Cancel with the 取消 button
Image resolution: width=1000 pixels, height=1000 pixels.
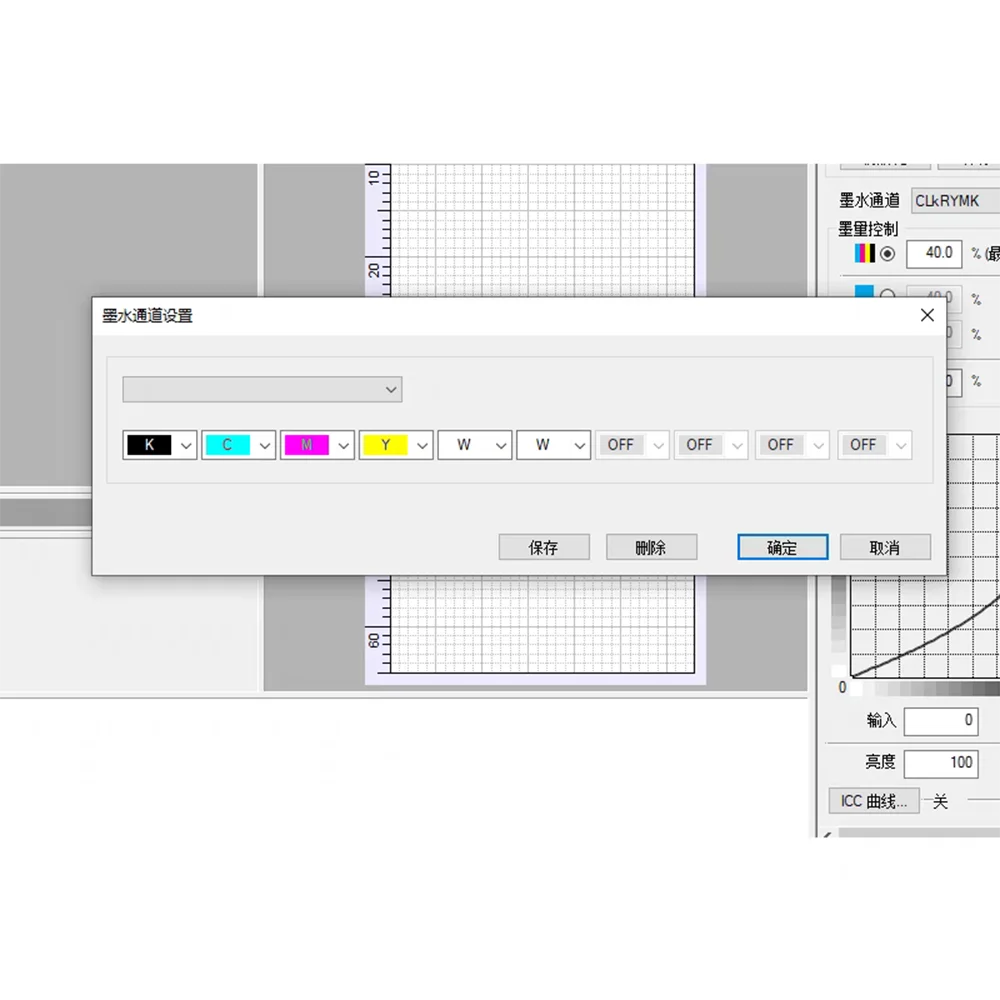(885, 548)
